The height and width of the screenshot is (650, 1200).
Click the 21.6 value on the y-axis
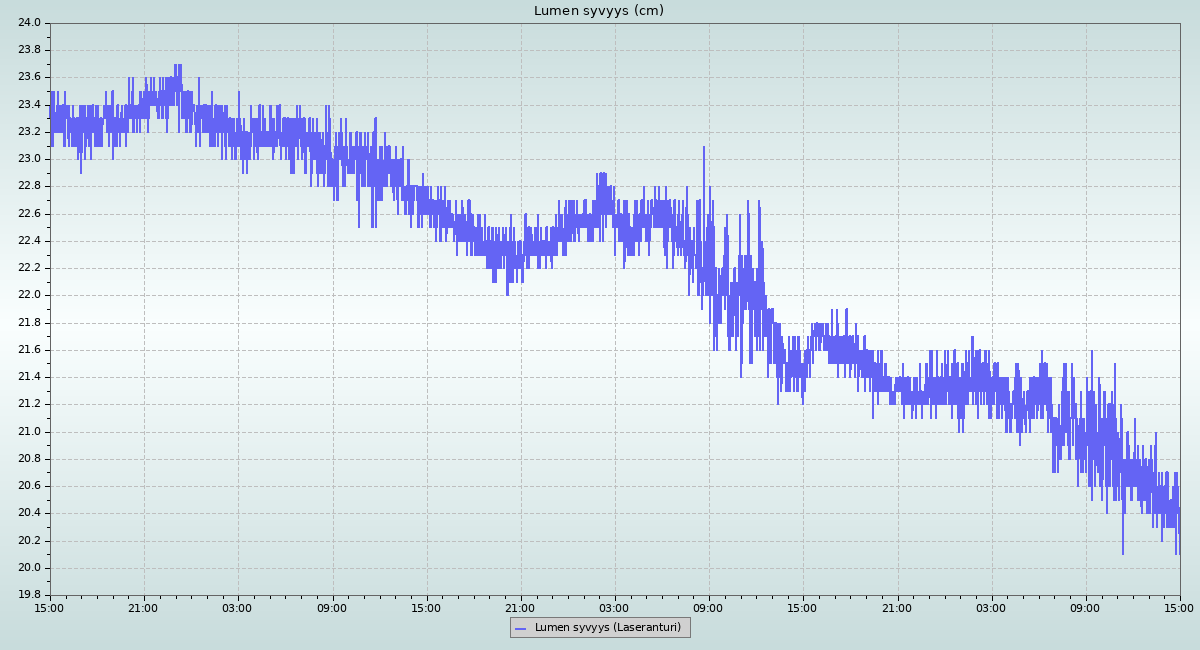coord(29,350)
